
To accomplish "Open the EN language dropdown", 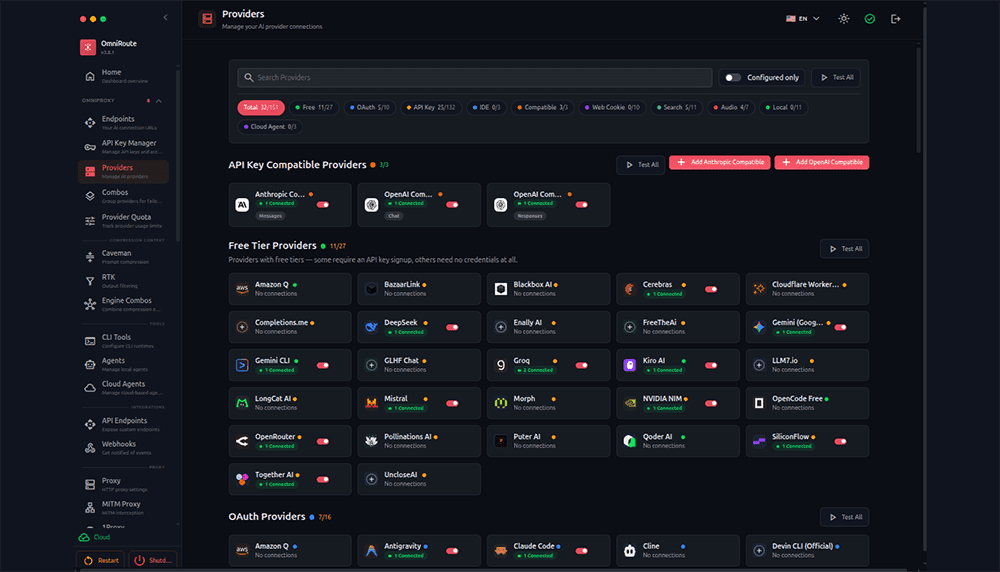I will (x=802, y=18).
